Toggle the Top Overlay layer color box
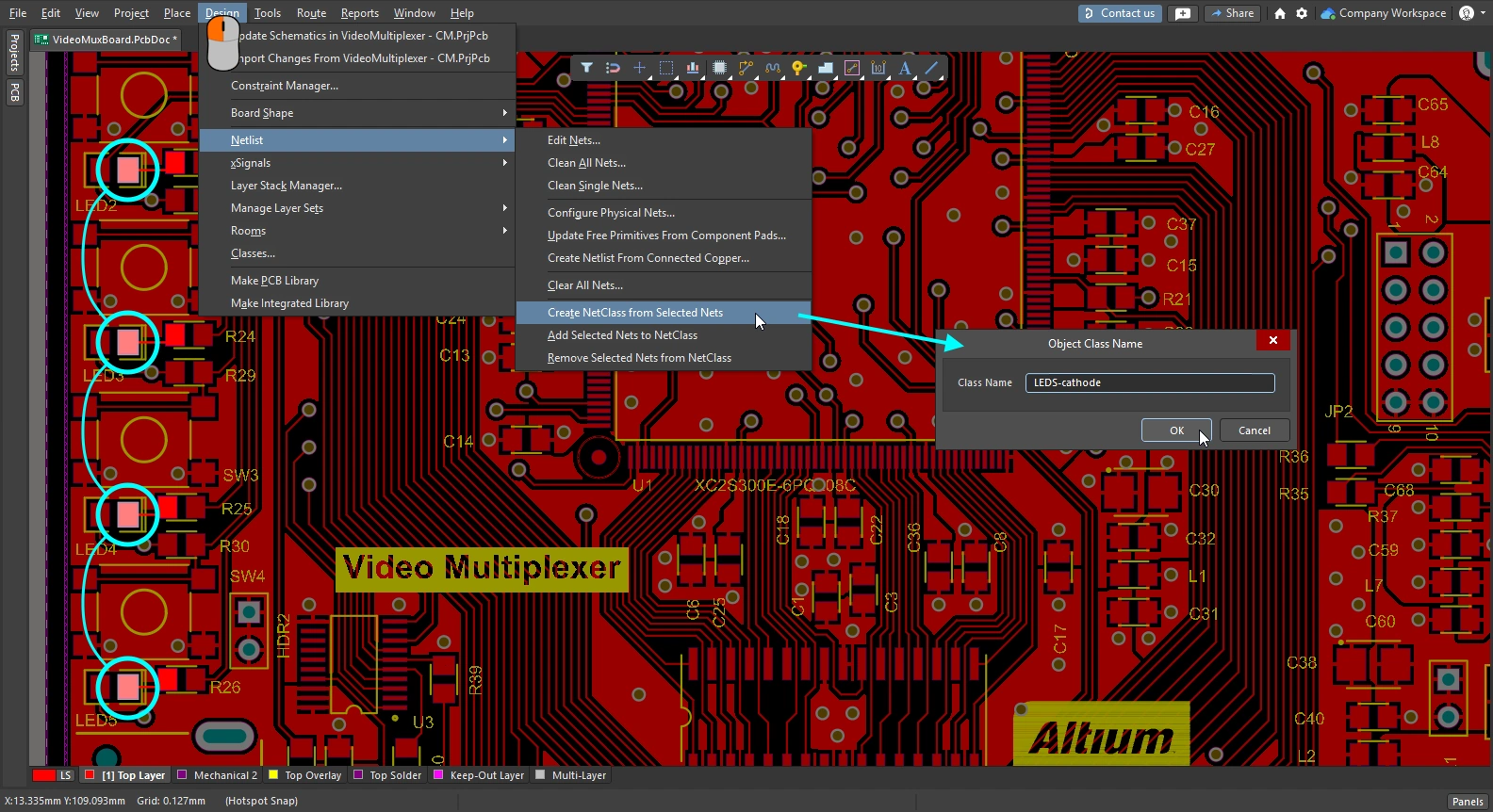 (x=273, y=775)
